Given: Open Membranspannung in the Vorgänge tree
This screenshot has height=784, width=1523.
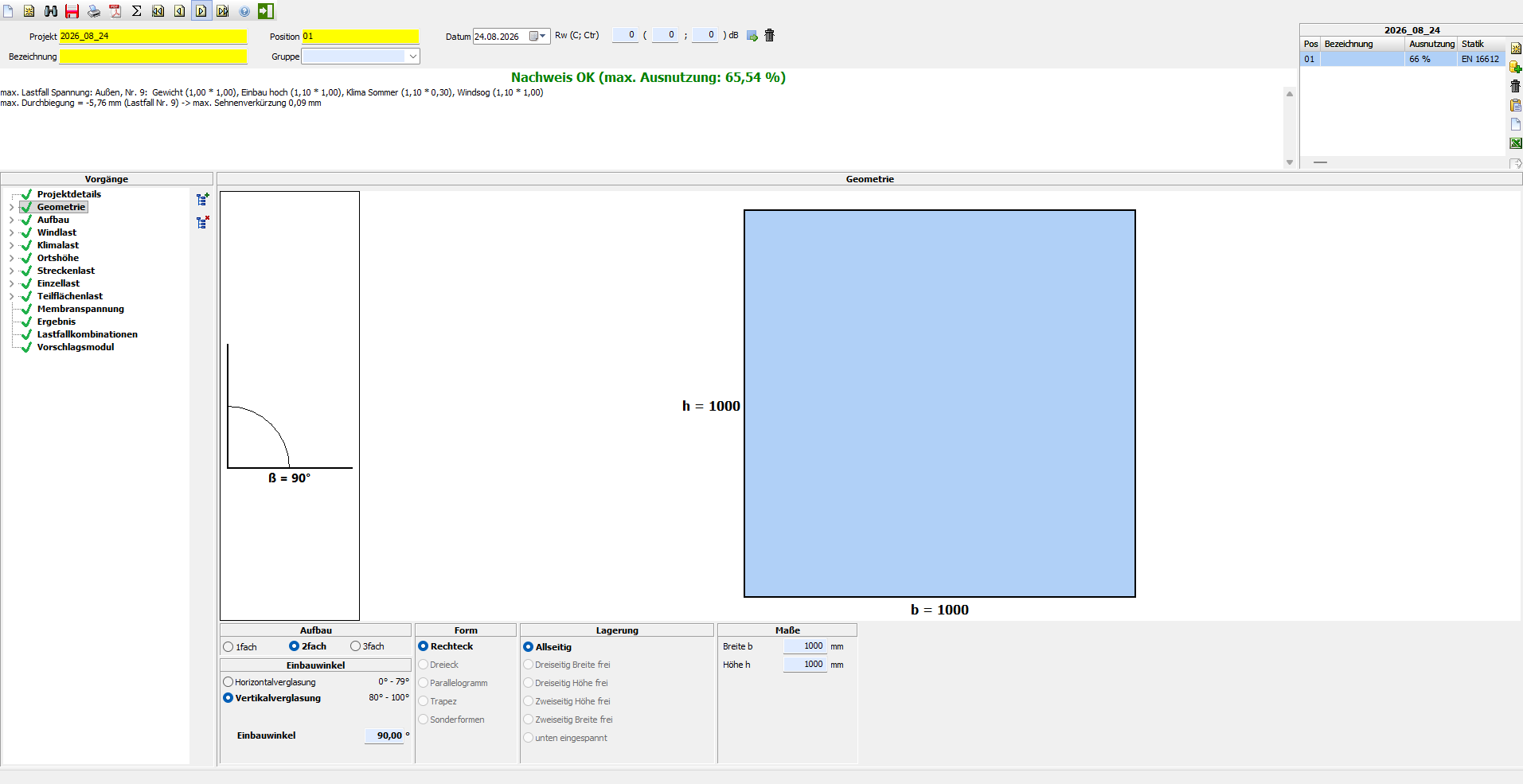Looking at the screenshot, I should 80,309.
